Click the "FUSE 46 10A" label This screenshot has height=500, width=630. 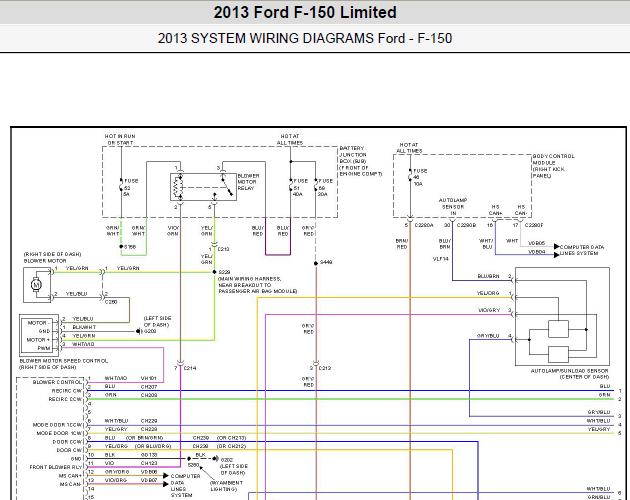tap(420, 177)
